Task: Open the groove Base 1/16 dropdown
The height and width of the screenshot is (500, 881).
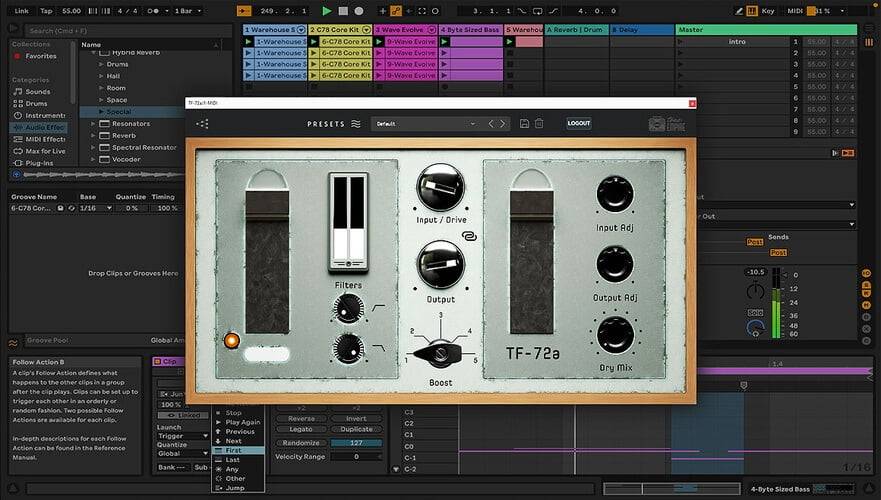Action: point(96,208)
